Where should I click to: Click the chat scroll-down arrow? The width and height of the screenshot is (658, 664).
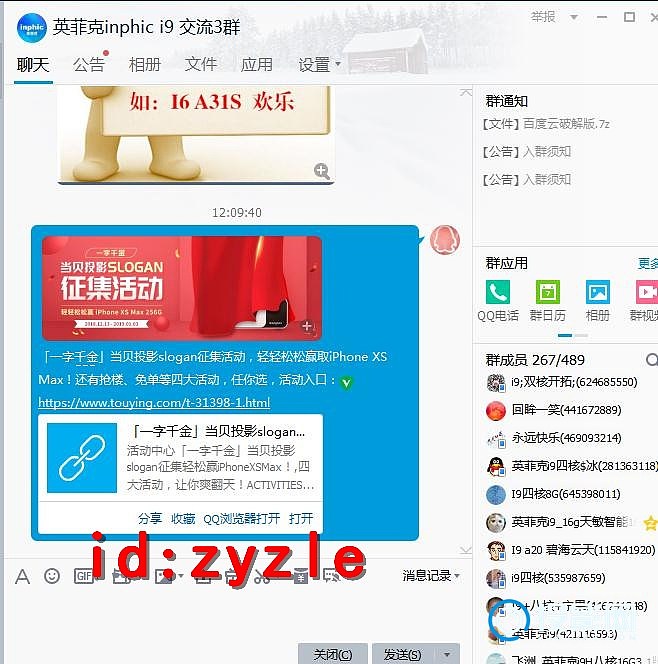(466, 550)
